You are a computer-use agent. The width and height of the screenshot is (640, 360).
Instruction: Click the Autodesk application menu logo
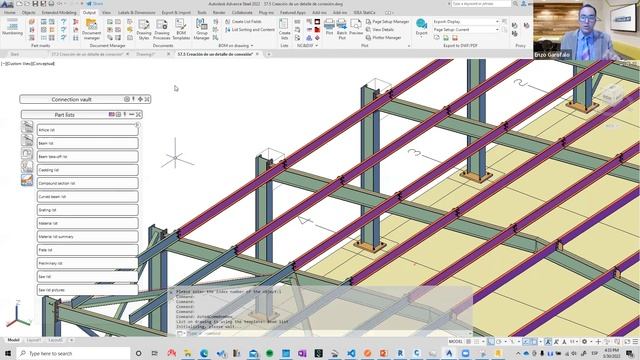click(7, 4)
